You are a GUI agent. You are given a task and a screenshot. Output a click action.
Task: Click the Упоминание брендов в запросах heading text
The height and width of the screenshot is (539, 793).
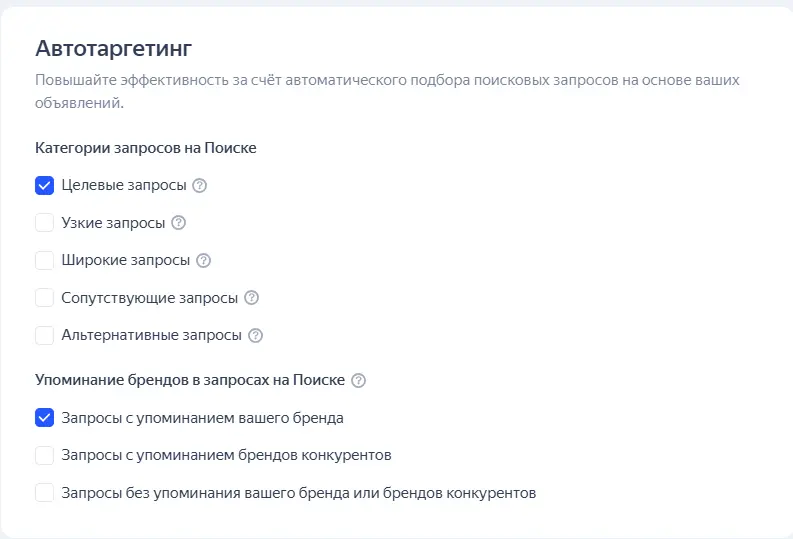(190, 381)
